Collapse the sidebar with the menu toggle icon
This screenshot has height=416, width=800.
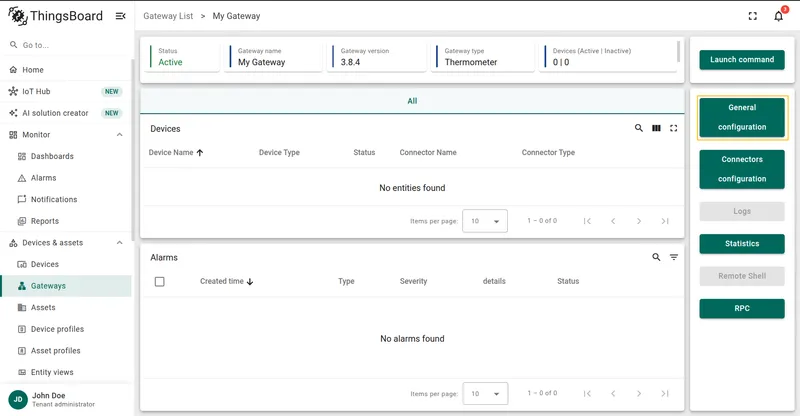click(x=120, y=16)
